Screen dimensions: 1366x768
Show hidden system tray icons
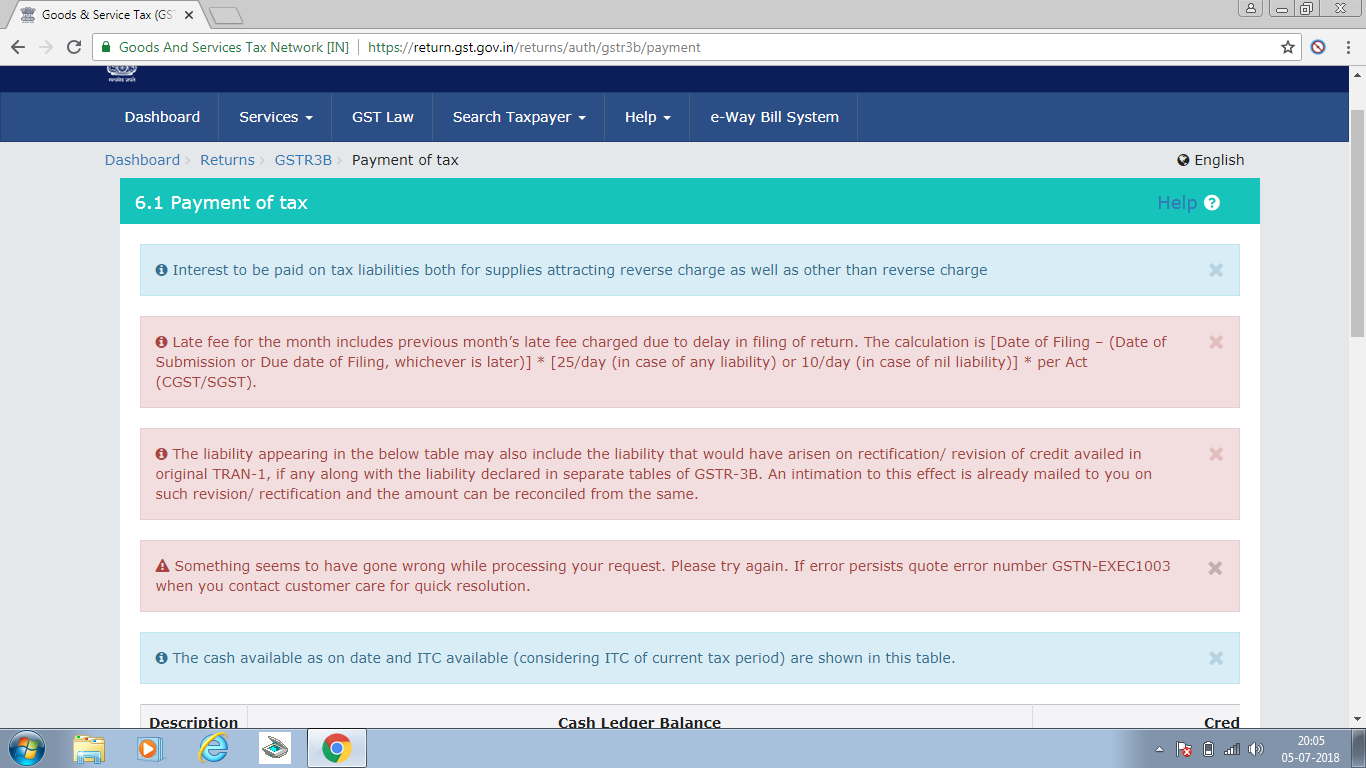pos(1159,749)
